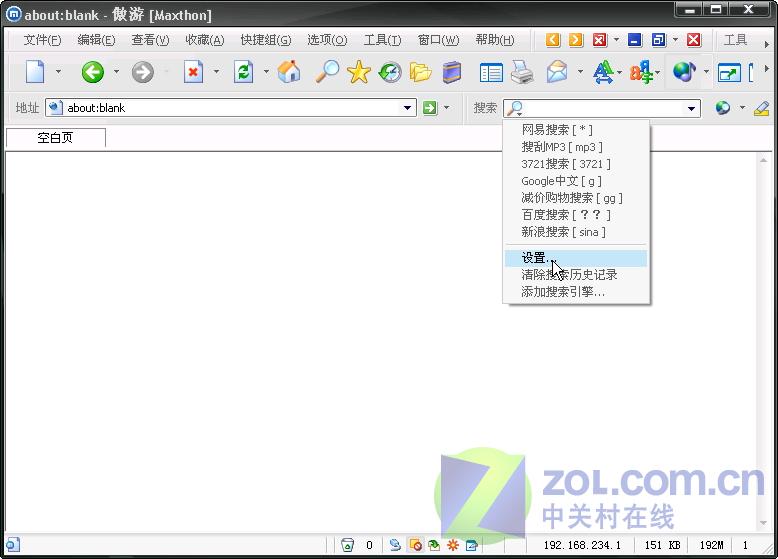Viewport: 778px width, 559px height.
Task: Expand the Mail icon dropdown arrow
Action: 580,72
